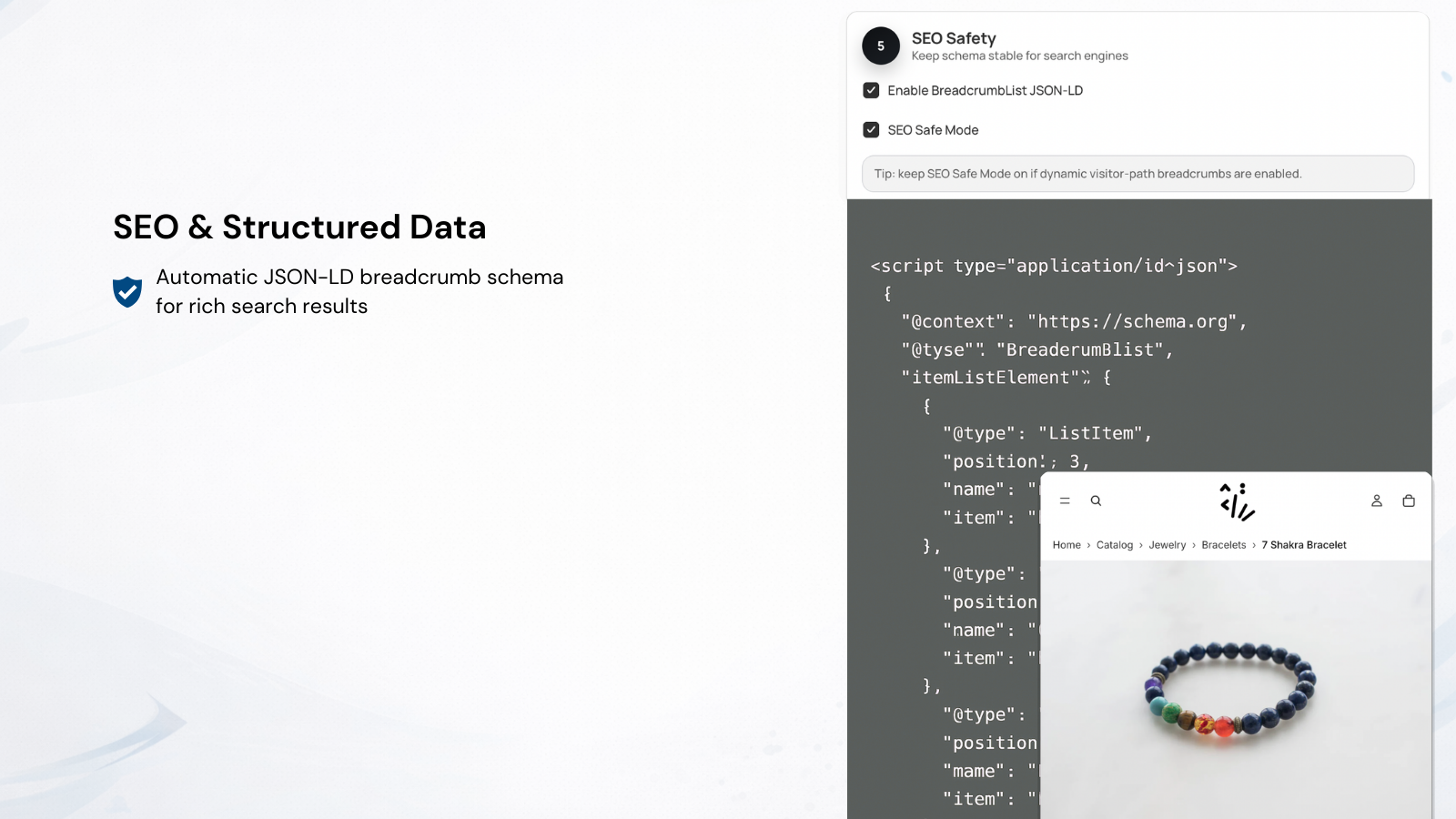1456x819 pixels.
Task: Select the Jewelry breadcrumb
Action: tap(1168, 544)
